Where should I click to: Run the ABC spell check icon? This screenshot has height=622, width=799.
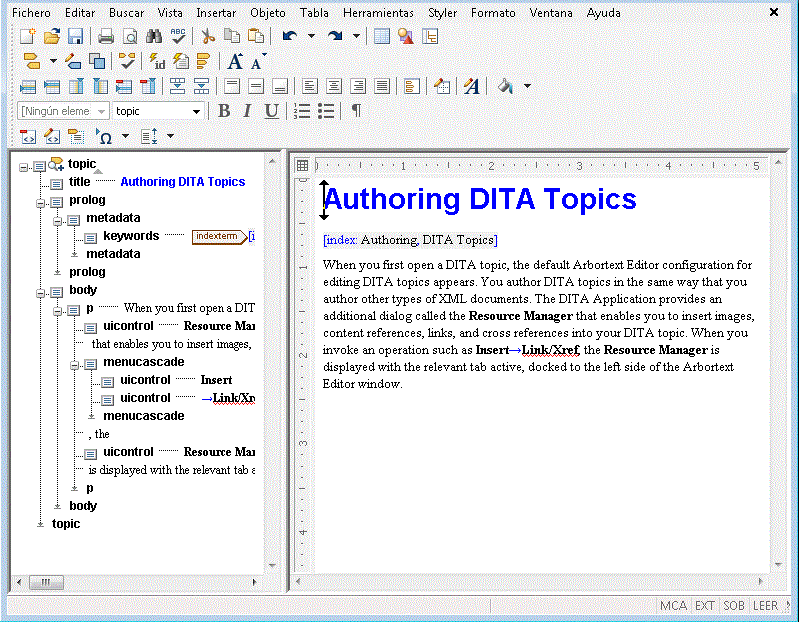tap(178, 36)
